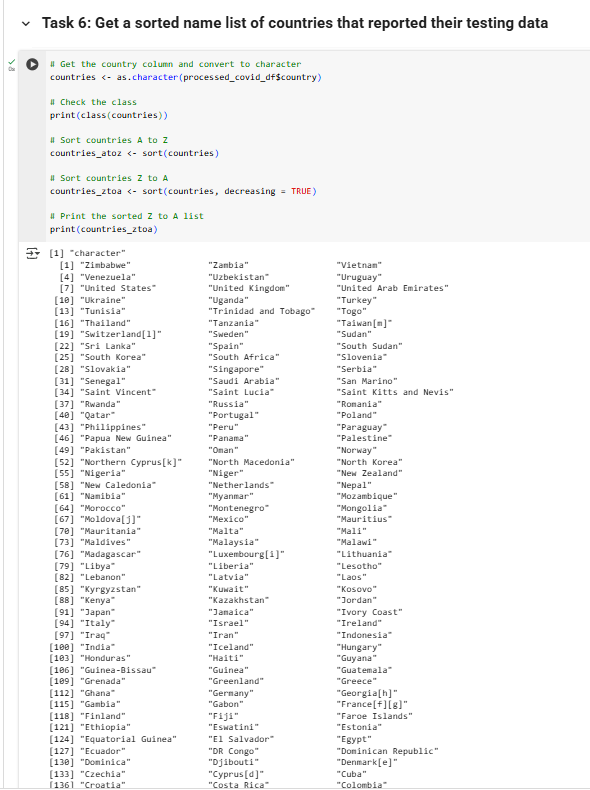
Task: Click "Papua New Guinea" output entry
Action: tap(125, 438)
